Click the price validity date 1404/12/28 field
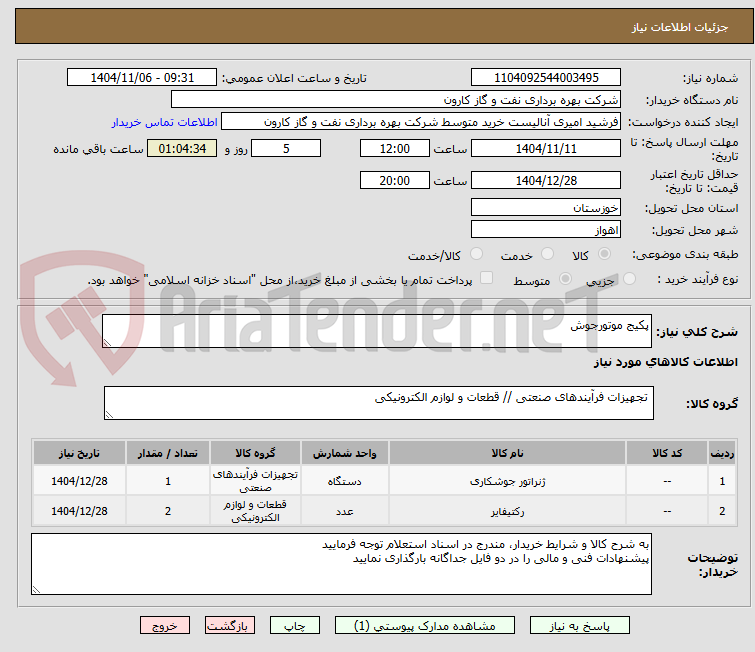The image size is (755, 652). tap(546, 180)
